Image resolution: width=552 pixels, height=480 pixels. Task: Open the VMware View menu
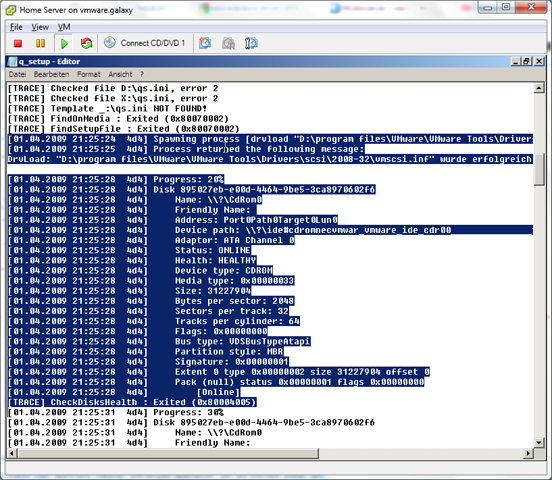40,27
